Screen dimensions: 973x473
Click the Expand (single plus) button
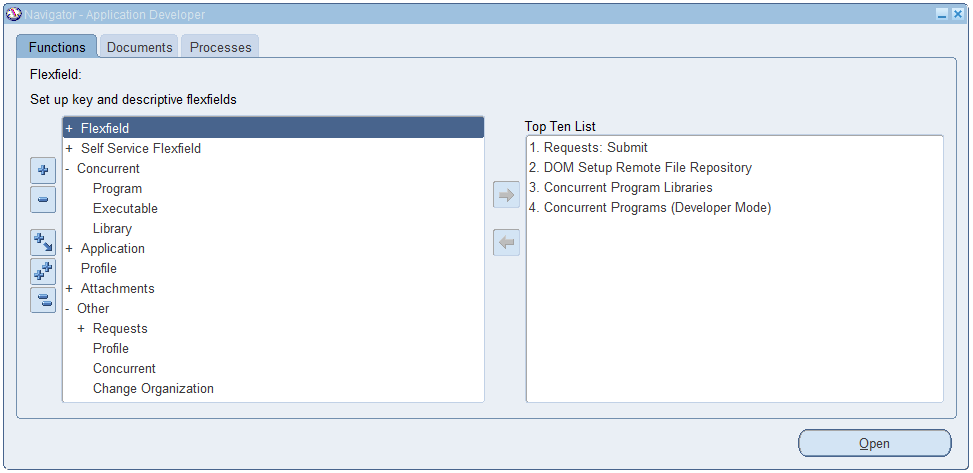(x=43, y=170)
